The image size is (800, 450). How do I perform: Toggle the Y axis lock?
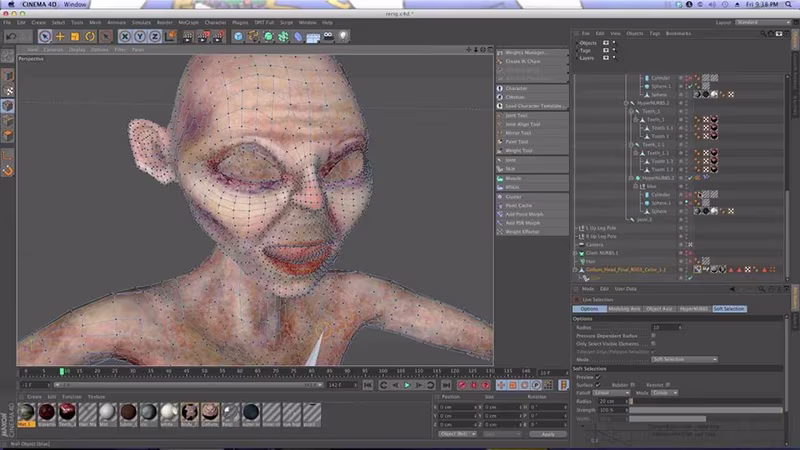point(140,36)
